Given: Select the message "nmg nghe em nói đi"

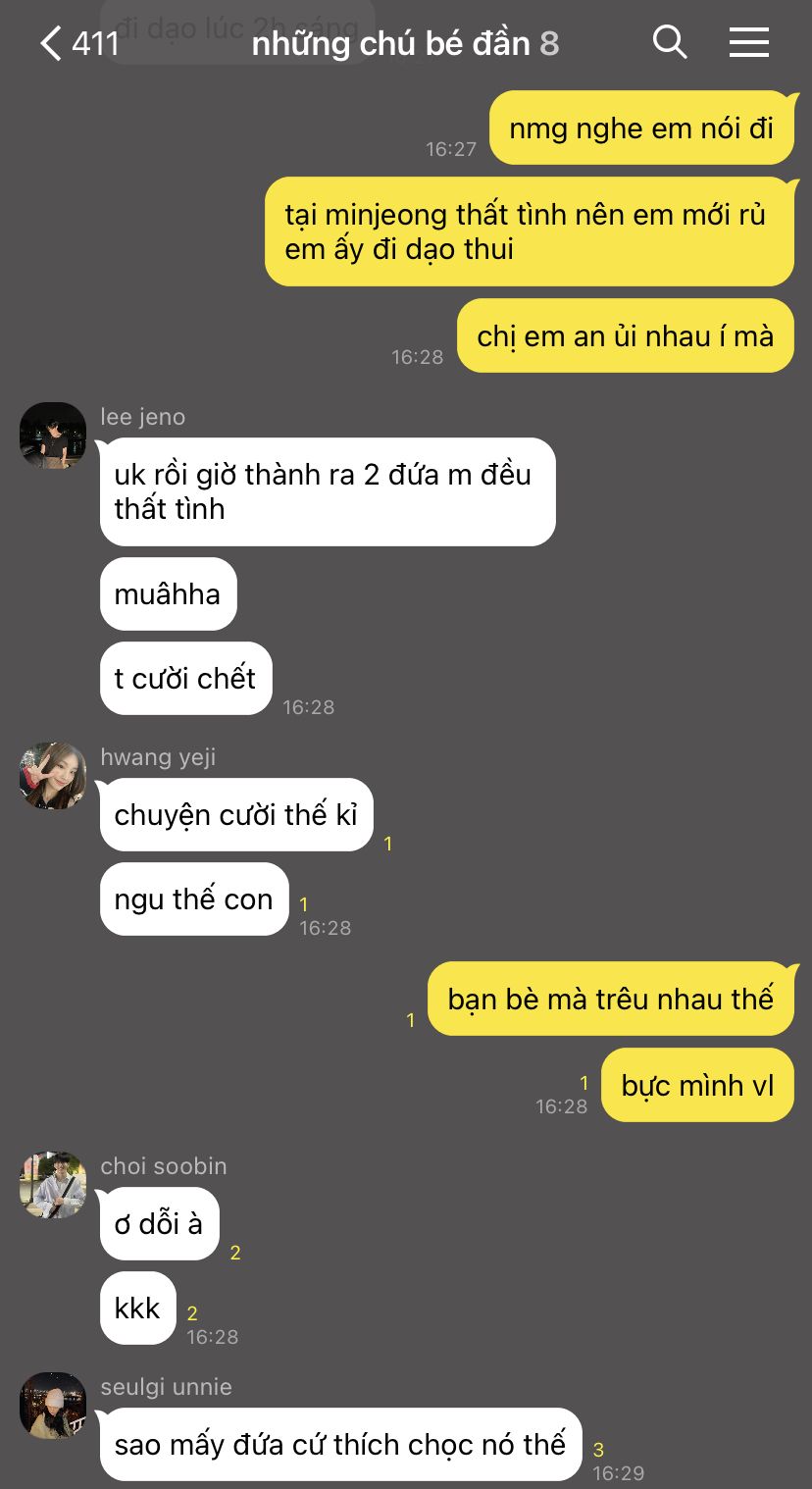Looking at the screenshot, I should [641, 128].
